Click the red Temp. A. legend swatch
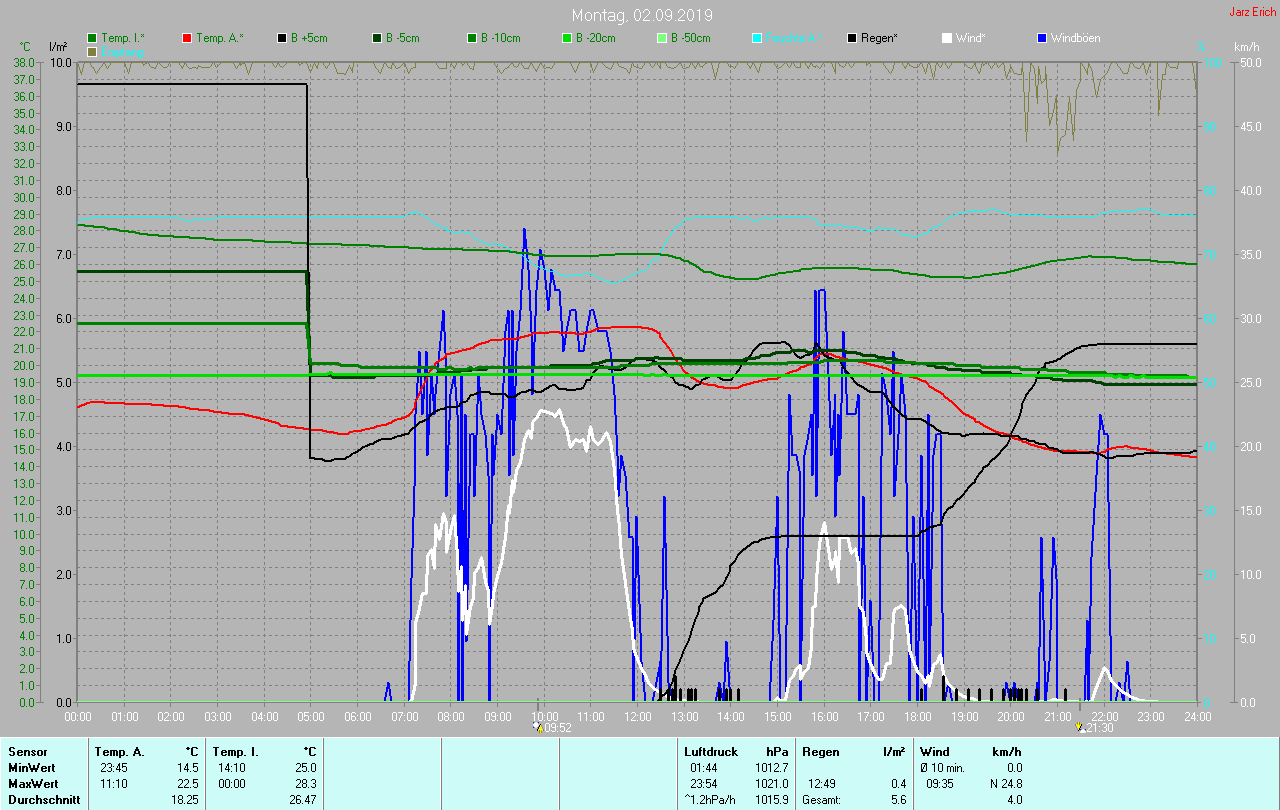Image resolution: width=1280 pixels, height=810 pixels. coord(188,38)
